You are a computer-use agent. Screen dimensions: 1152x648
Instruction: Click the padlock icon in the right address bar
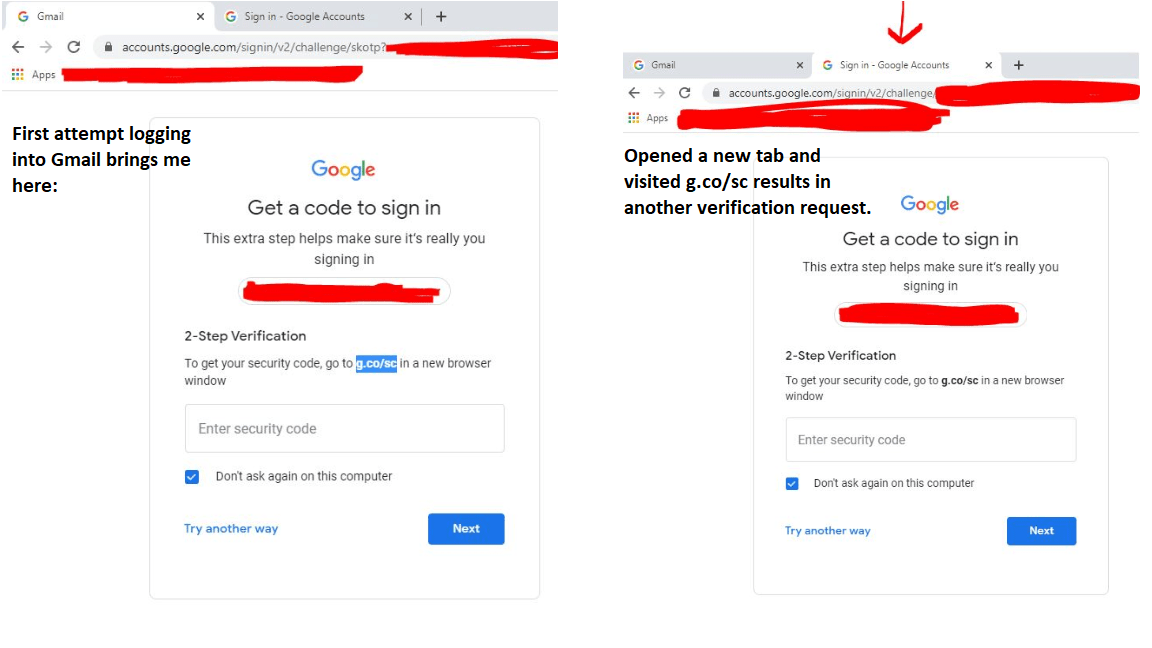715,92
